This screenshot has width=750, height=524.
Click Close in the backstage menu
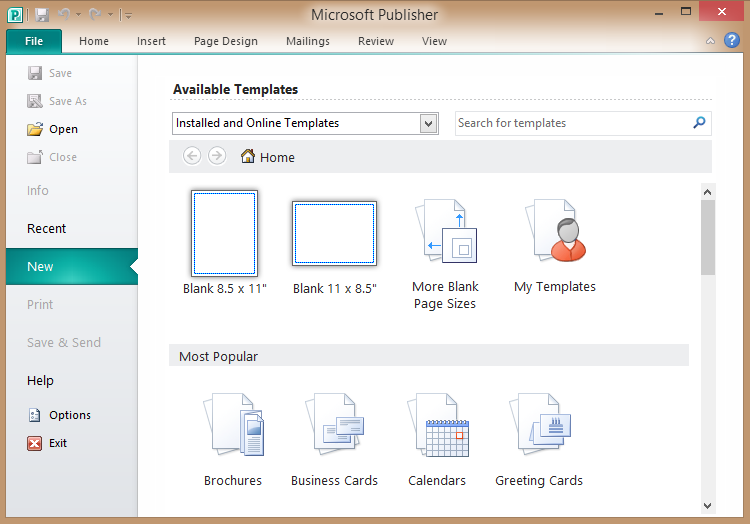(52, 157)
